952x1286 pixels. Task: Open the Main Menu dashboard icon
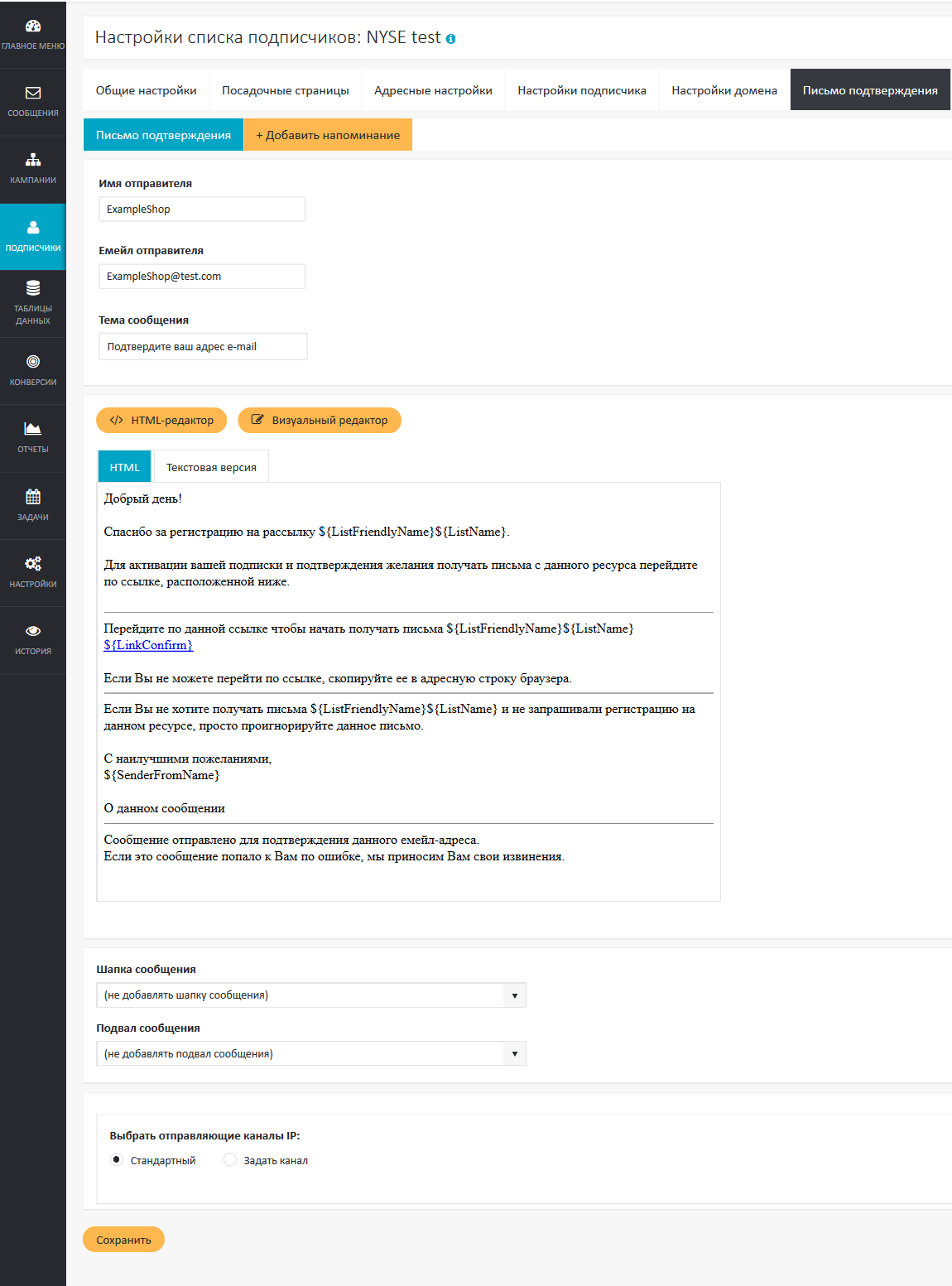click(33, 26)
